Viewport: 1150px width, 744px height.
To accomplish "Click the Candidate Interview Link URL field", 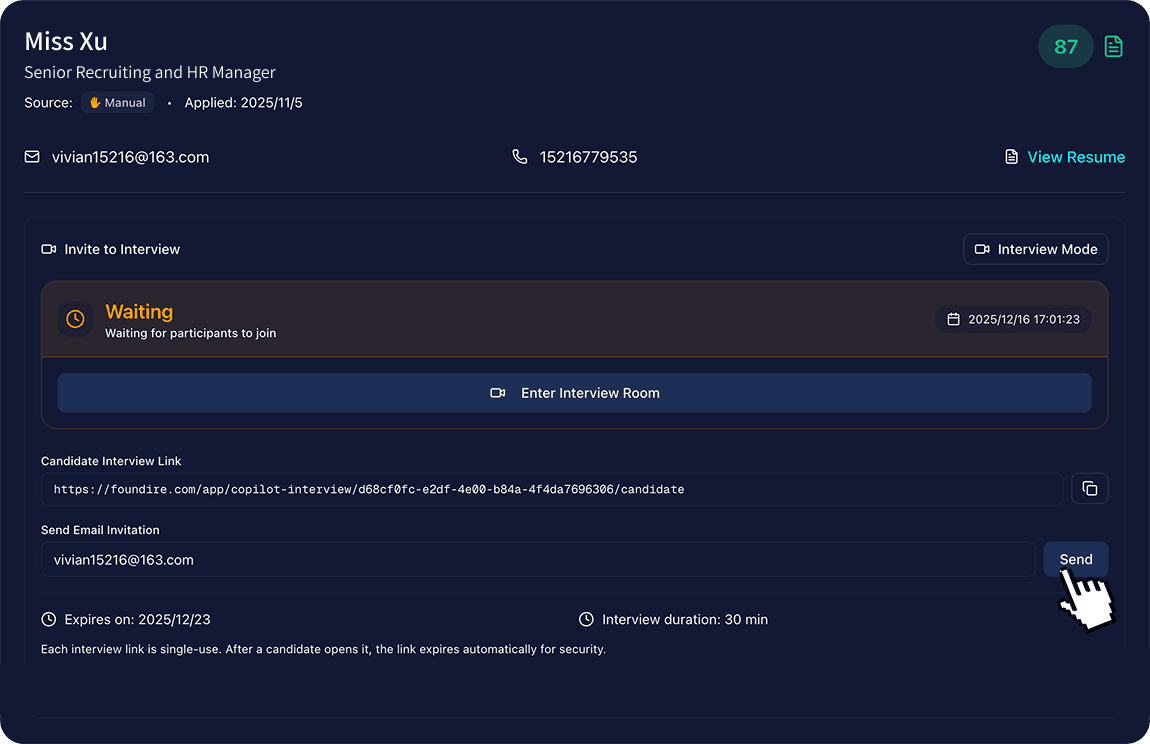I will pyautogui.click(x=551, y=490).
